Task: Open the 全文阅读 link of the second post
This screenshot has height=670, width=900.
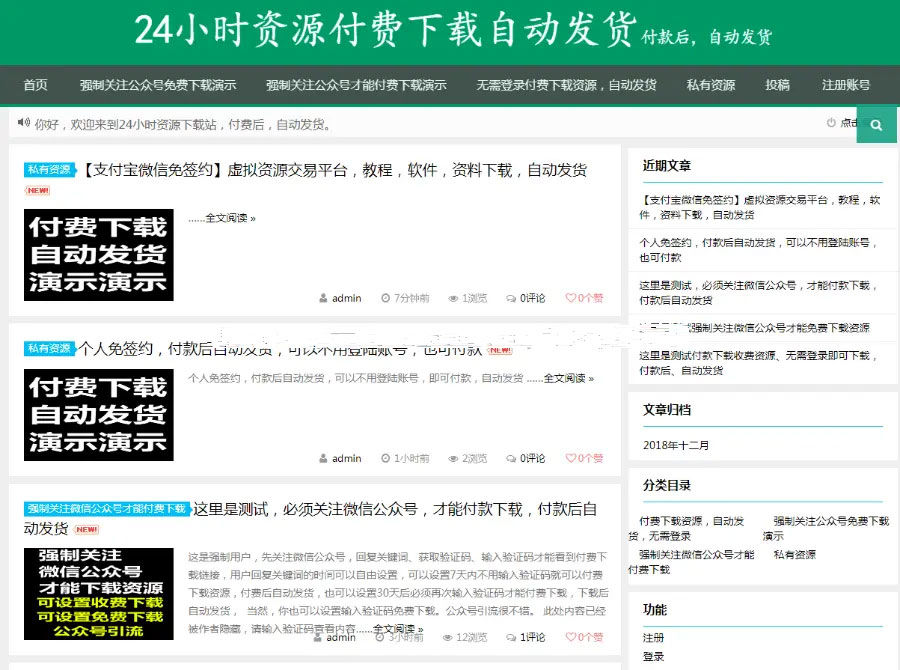Action: [568, 379]
